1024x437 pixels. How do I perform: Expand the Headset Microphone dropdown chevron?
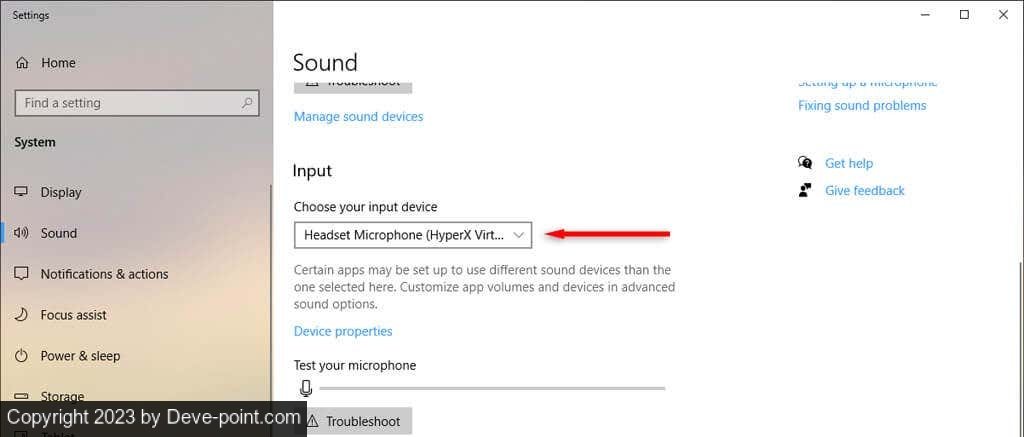point(518,235)
